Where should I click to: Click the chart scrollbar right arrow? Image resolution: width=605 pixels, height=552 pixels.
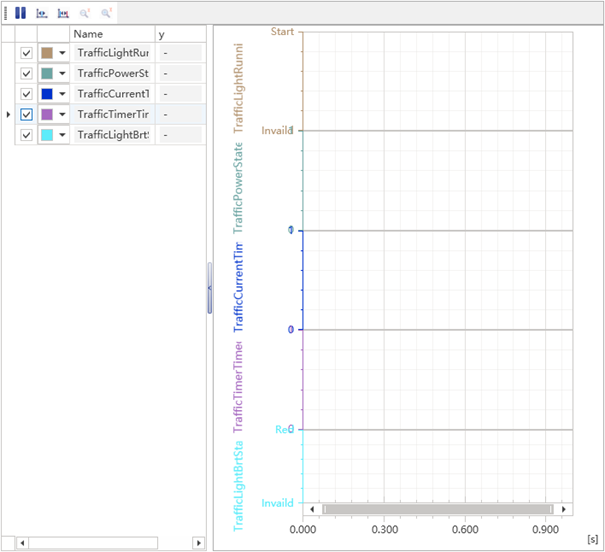coord(563,509)
